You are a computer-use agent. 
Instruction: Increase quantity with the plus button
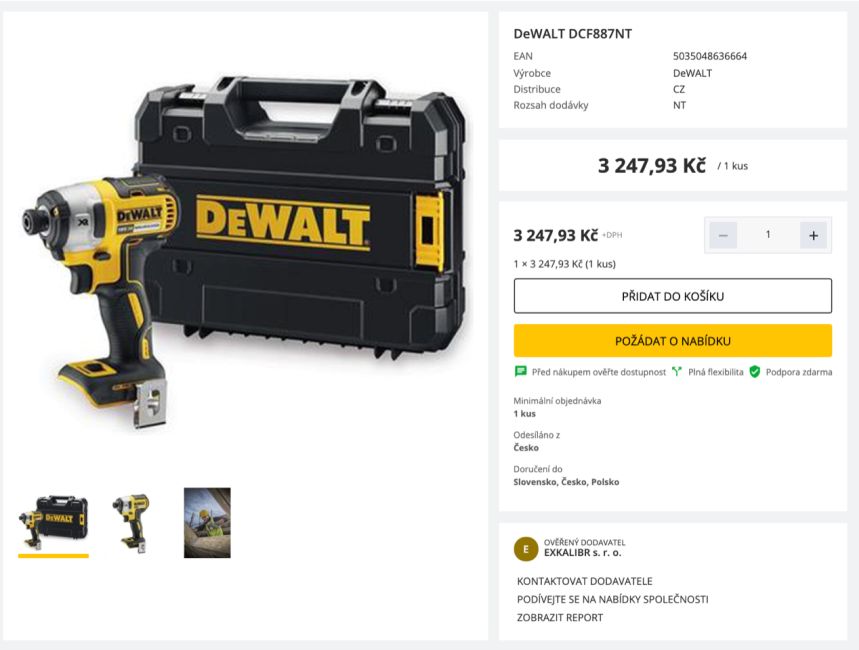coord(814,235)
